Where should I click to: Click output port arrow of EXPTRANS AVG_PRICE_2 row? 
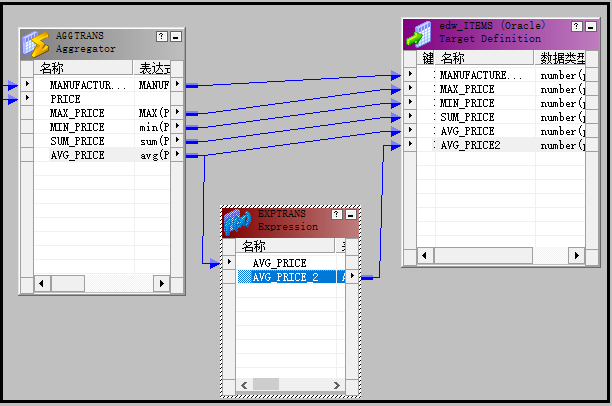[x=352, y=276]
